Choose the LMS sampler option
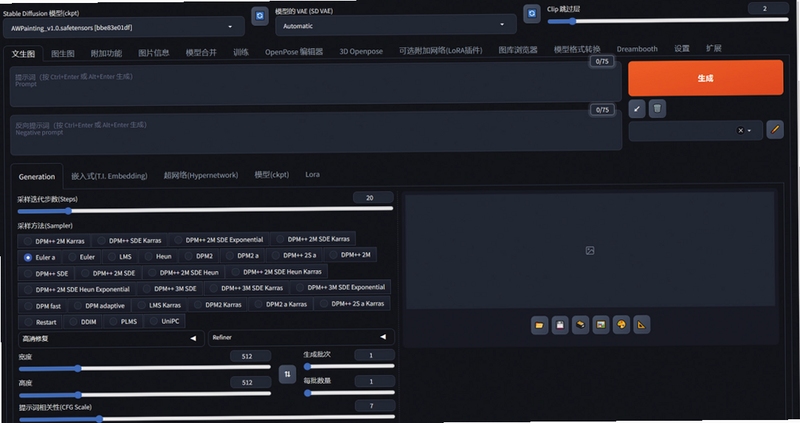 [119, 257]
